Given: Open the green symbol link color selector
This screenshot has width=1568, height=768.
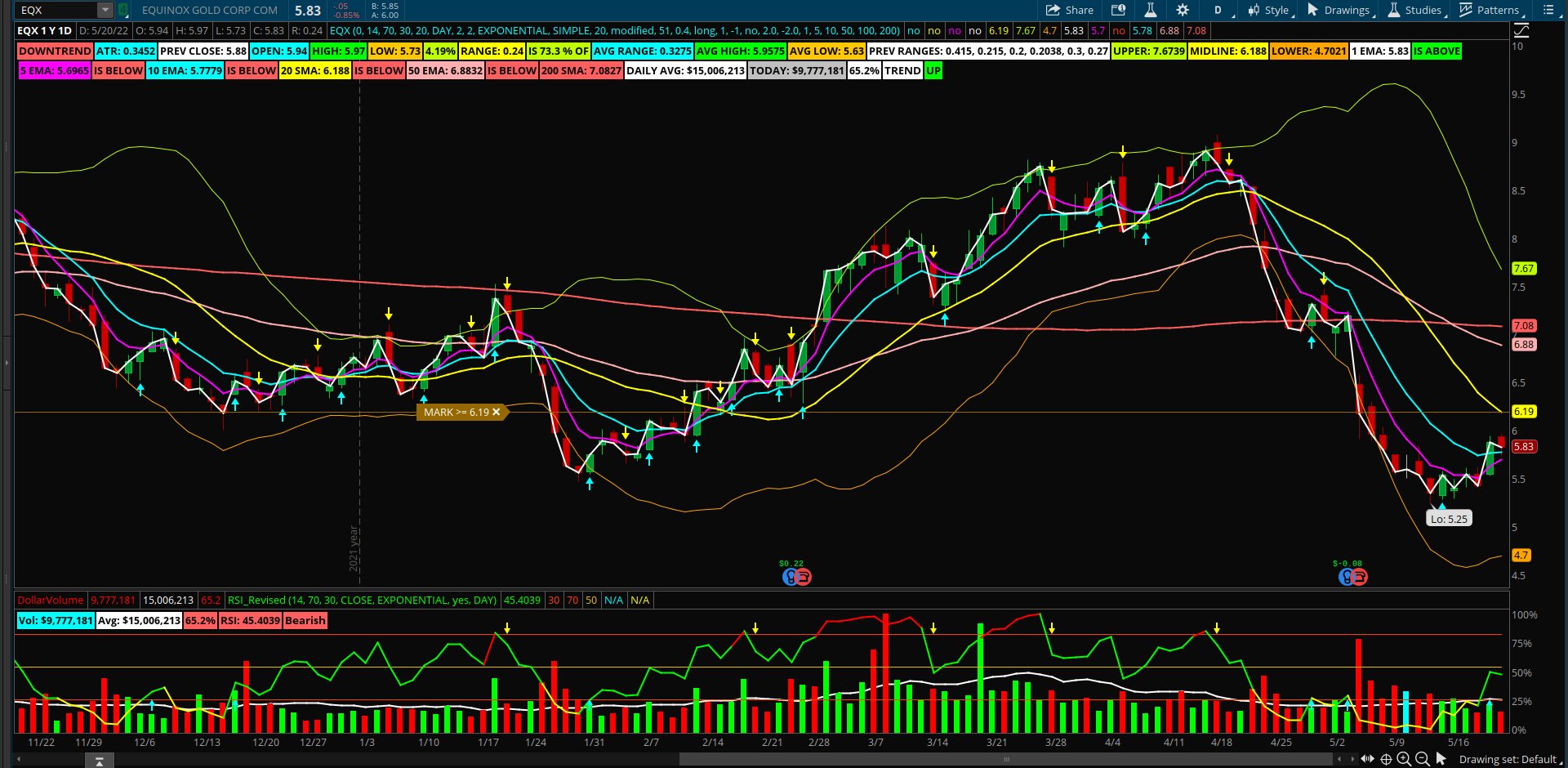Looking at the screenshot, I should pyautogui.click(x=123, y=10).
